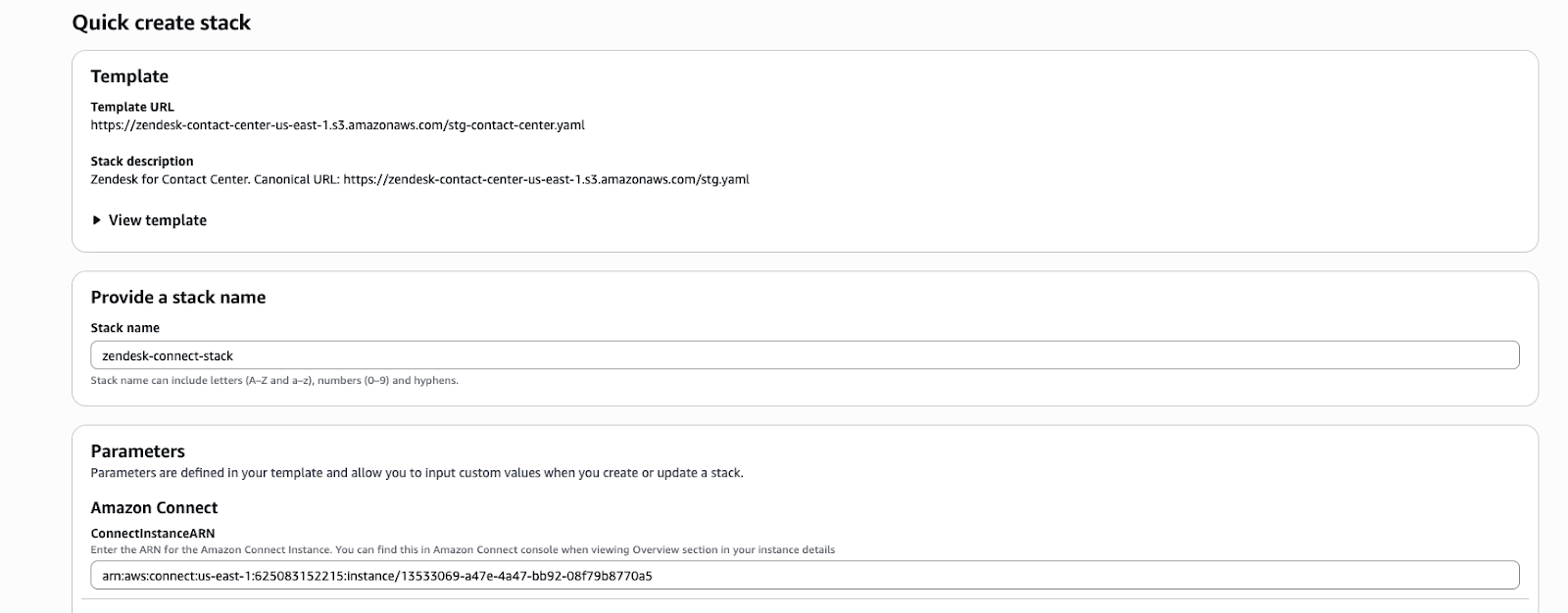The height and width of the screenshot is (613, 1568).
Task: Focus the Stack name input field
Action: 804,355
